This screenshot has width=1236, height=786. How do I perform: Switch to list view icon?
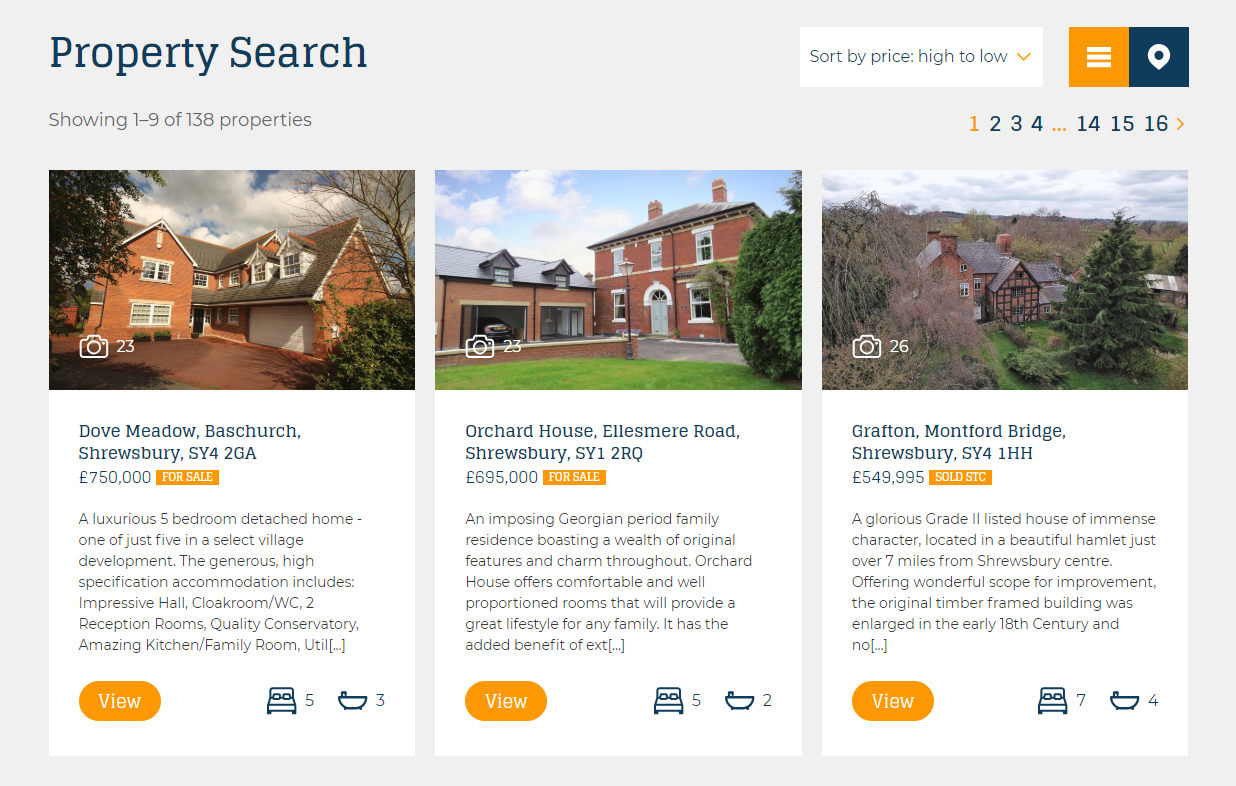tap(1098, 57)
